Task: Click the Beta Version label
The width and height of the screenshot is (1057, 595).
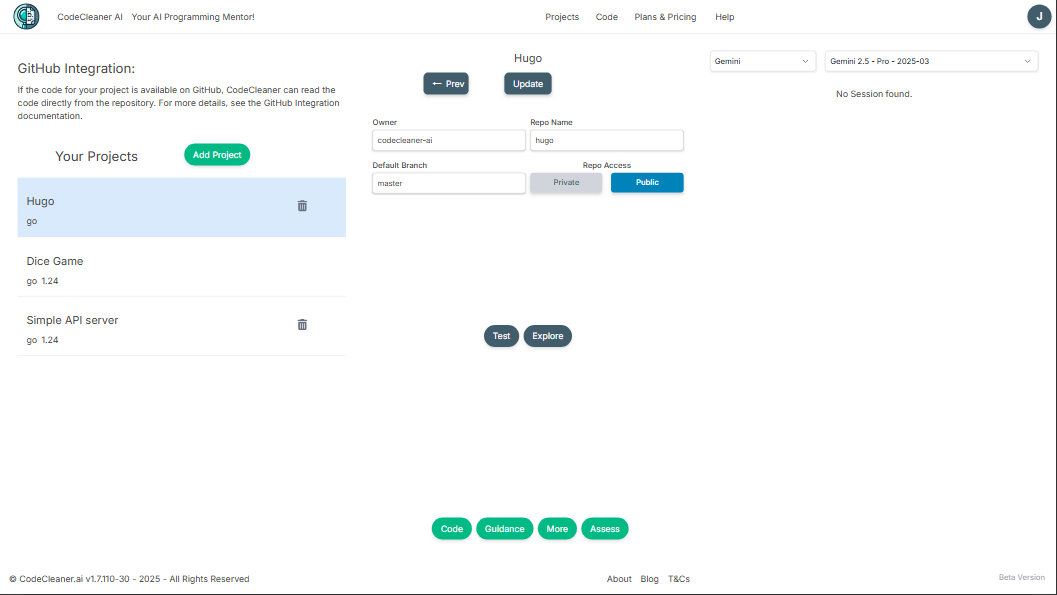Action: click(x=1021, y=577)
